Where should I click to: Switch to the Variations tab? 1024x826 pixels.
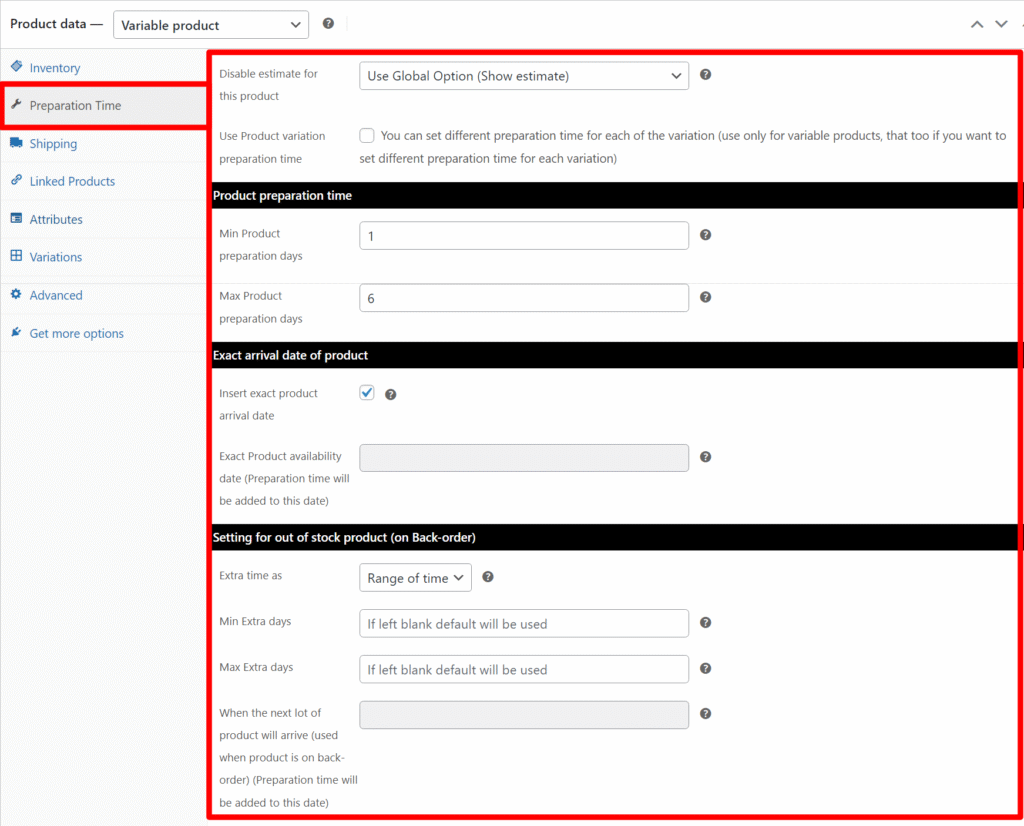[56, 257]
